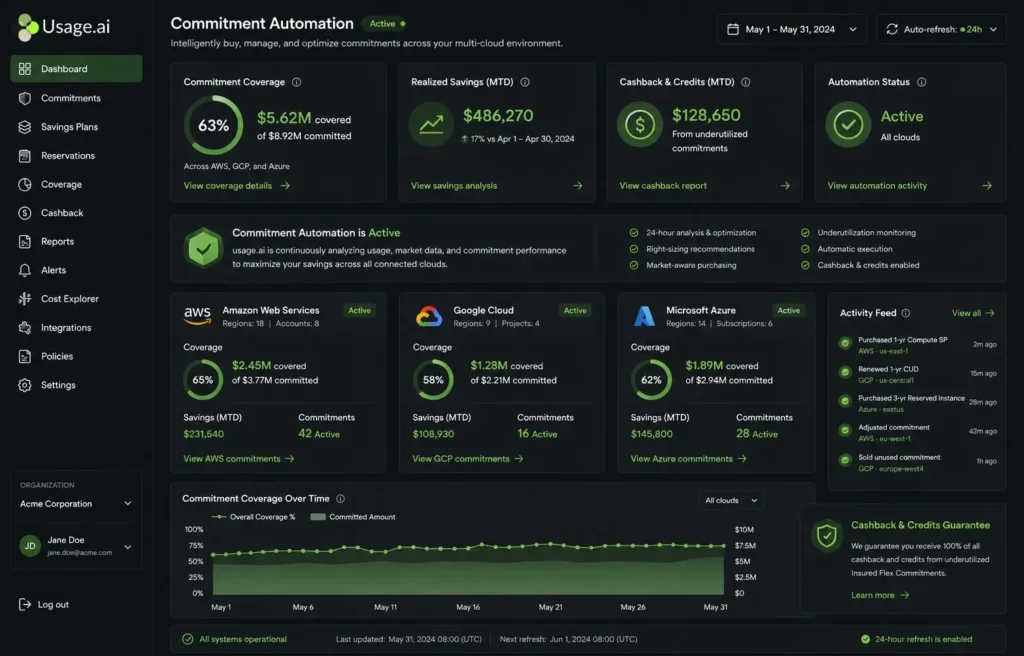Screen dimensions: 1024x656
Task: Click the Log out icon
Action: 25,604
